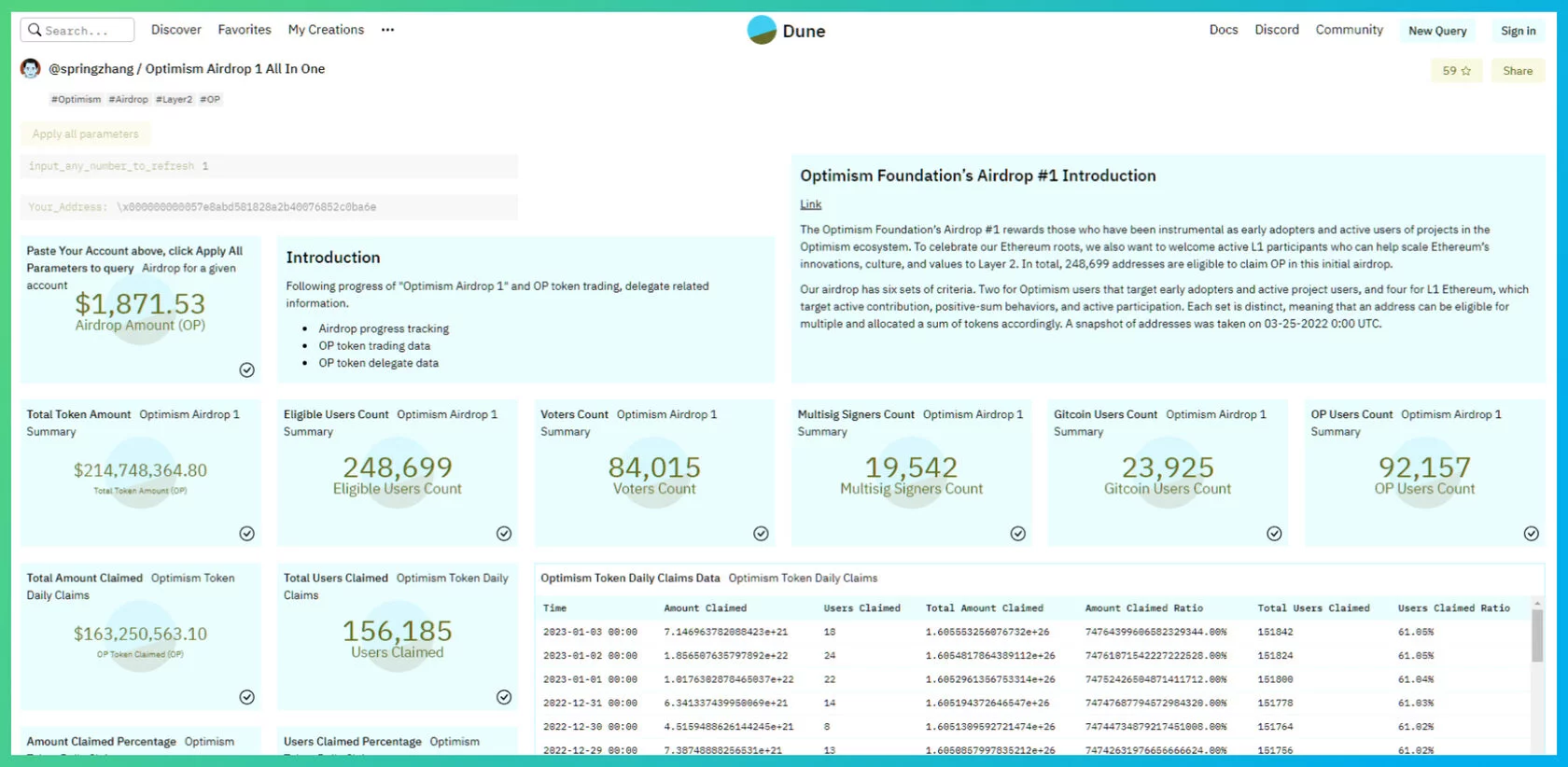Select the 2022-12-31 00:00 time cell

tap(590, 703)
